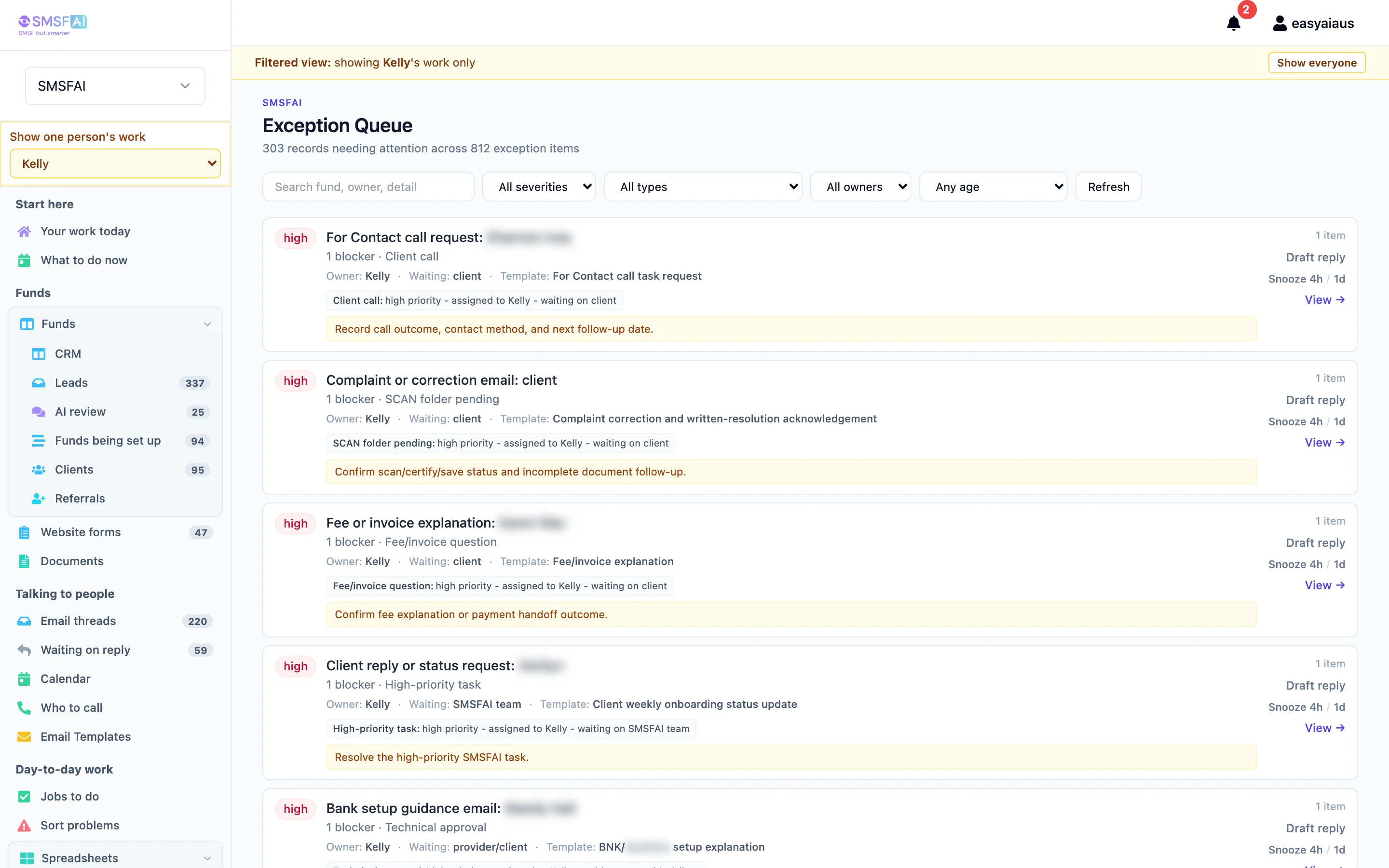1389x868 pixels.
Task: Click the Jobs to do checkmark icon
Action: [x=24, y=797]
